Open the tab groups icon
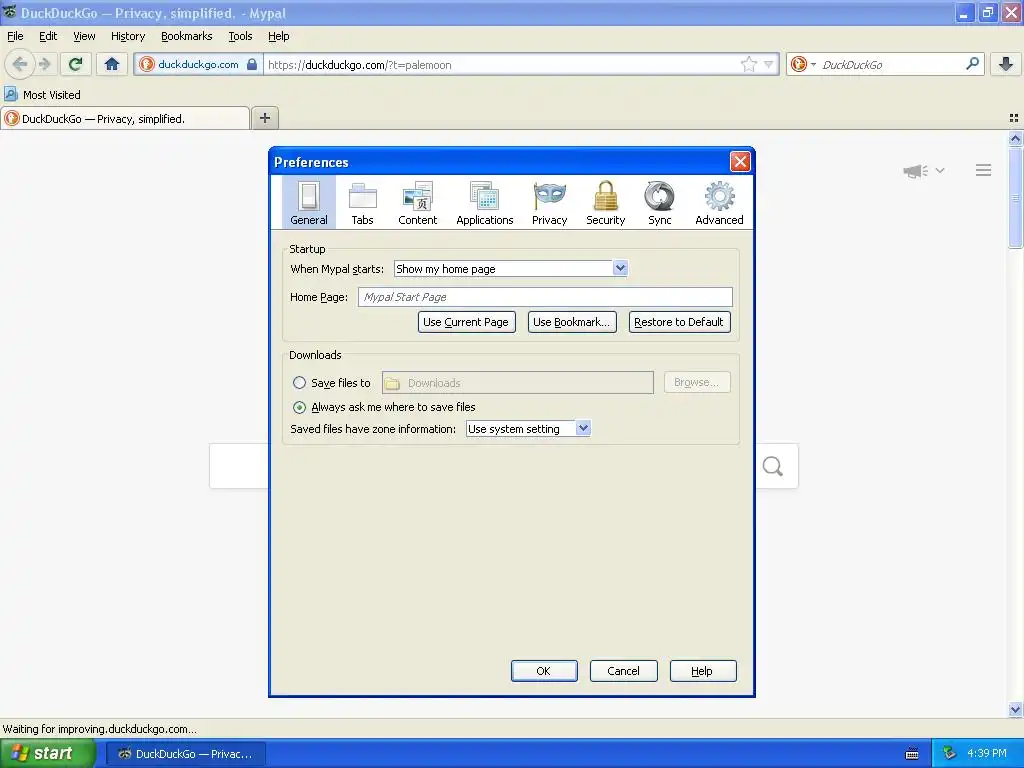 (x=1014, y=118)
